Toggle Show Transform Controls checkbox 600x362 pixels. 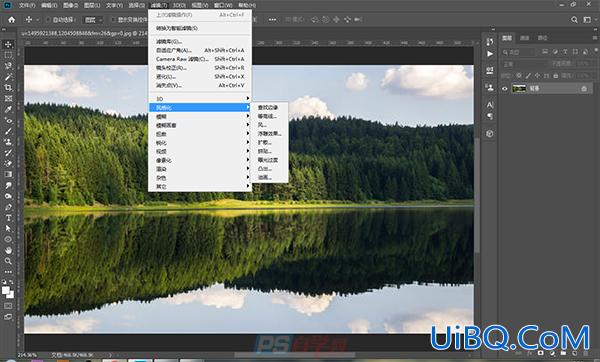[113, 20]
